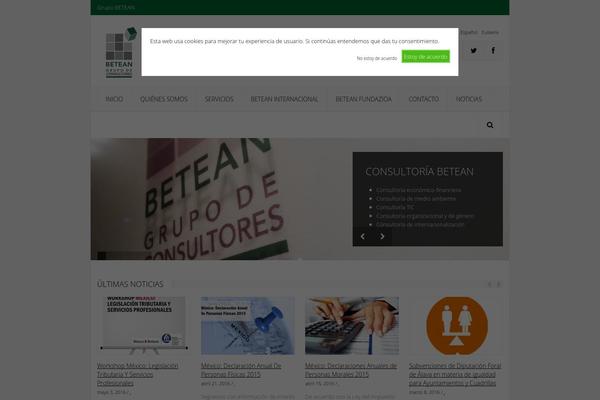600x400 pixels.
Task: Open the NOTICIAS page
Action: 469,99
